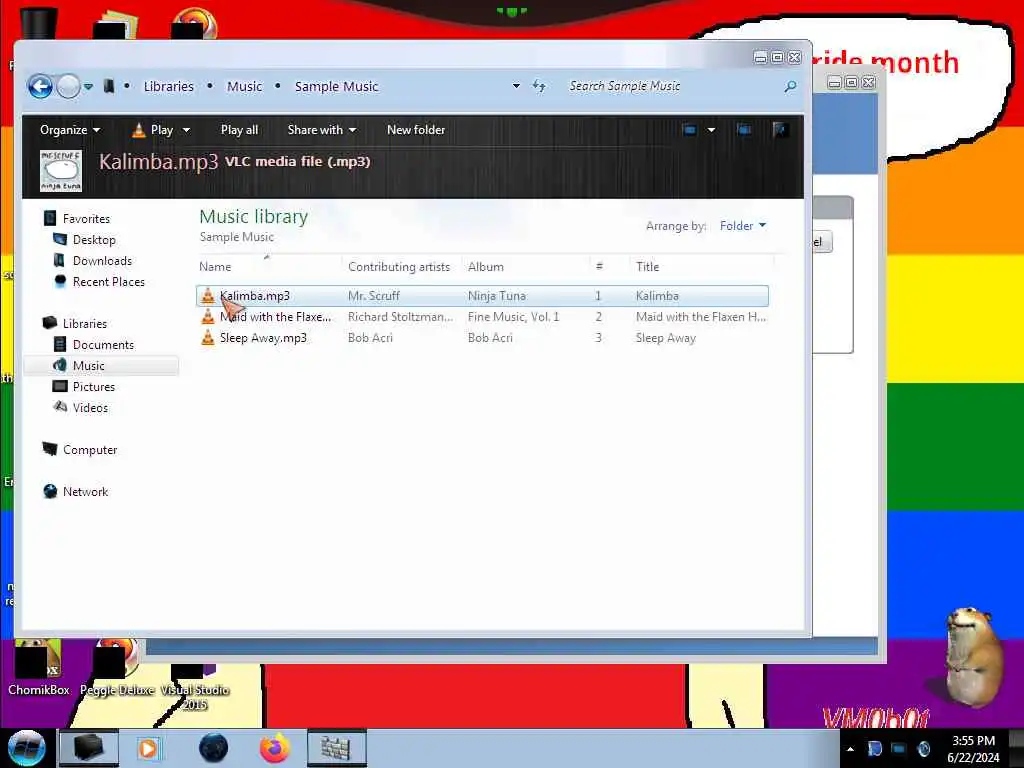Open the ChomikBox desktop shortcut
The width and height of the screenshot is (1024, 768).
[x=39, y=669]
